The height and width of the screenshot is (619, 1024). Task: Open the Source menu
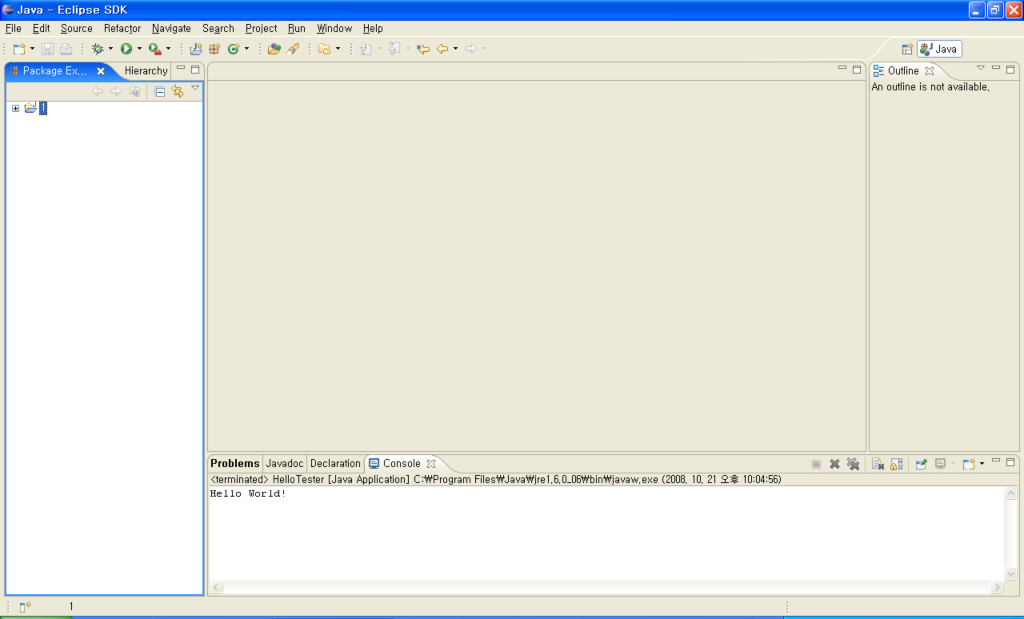(x=76, y=29)
